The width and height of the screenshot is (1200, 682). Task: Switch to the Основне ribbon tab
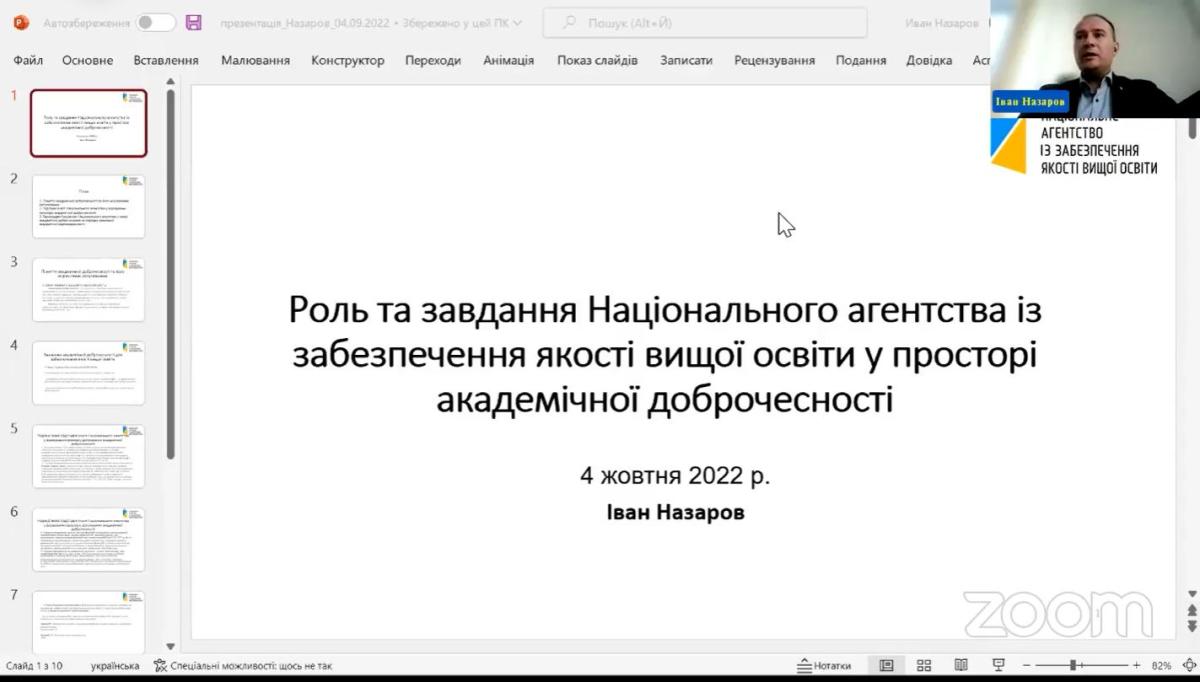click(87, 60)
